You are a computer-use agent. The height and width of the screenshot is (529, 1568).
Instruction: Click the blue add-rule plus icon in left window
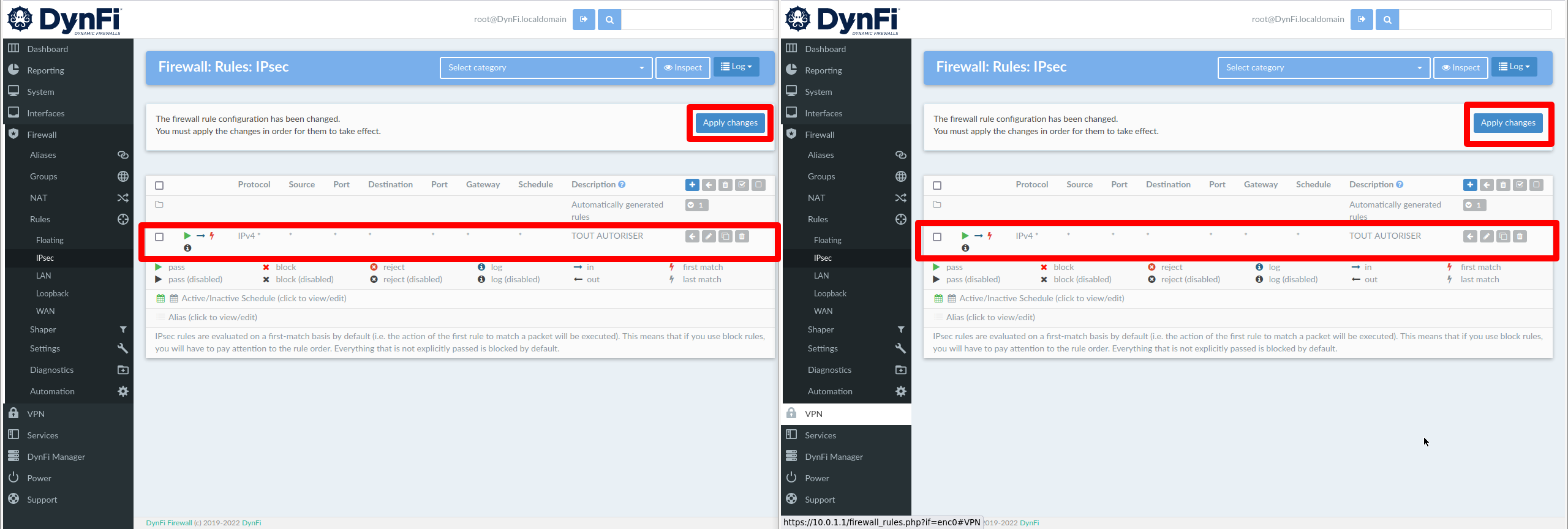pos(692,185)
